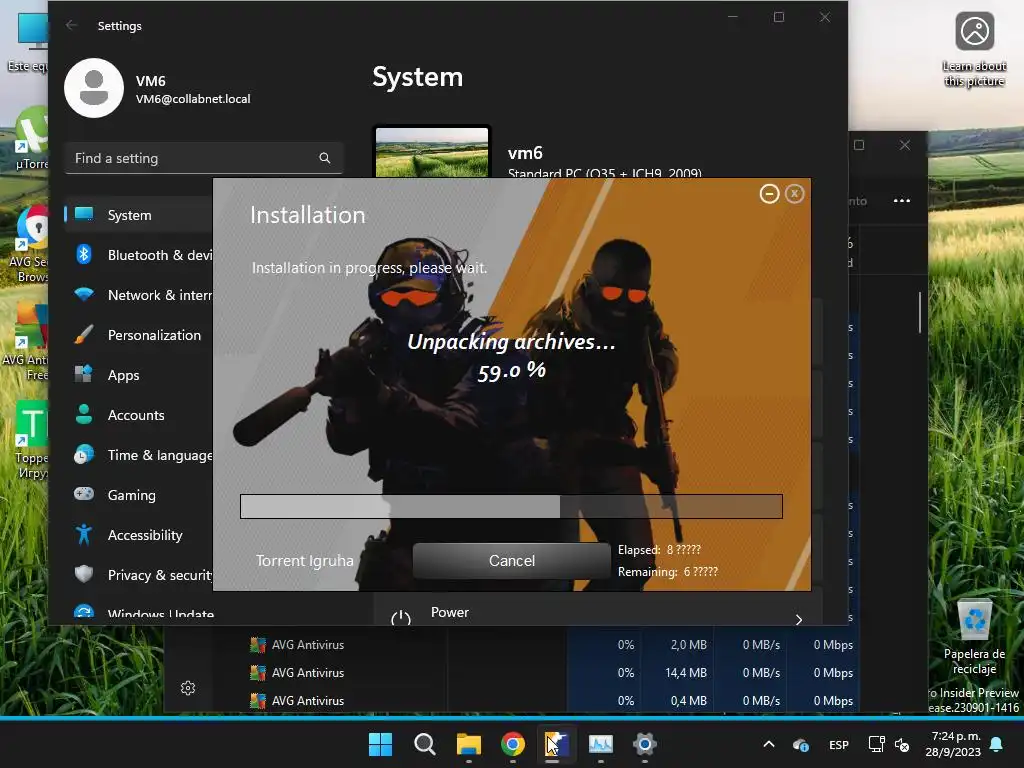Show hidden tray icons chevron

(769, 744)
